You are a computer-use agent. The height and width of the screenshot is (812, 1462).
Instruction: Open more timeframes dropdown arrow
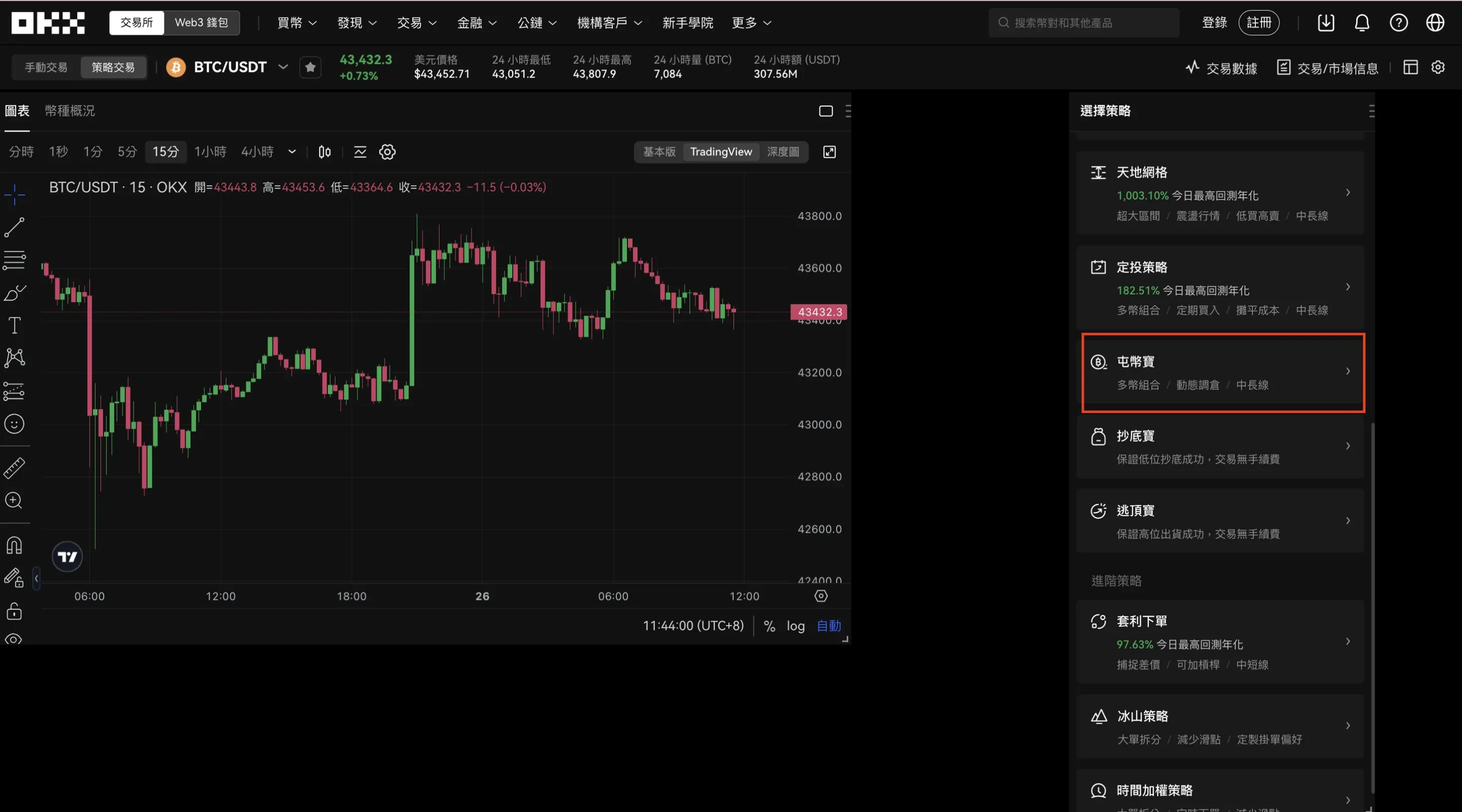292,152
